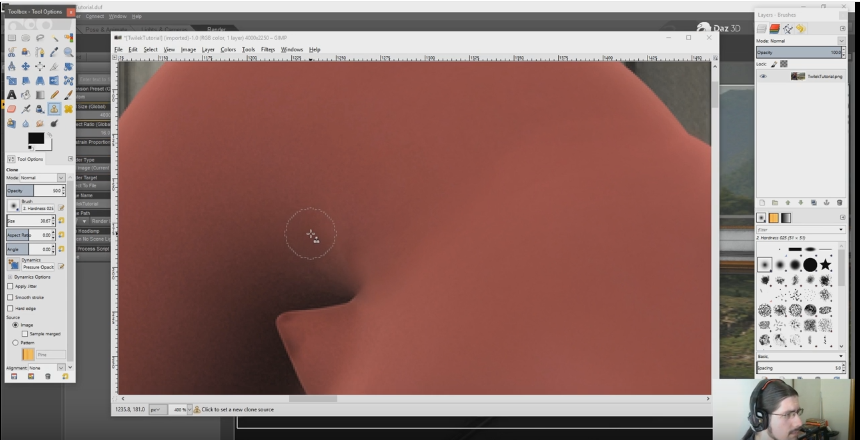
Task: Select the Free Select lasso tool
Action: click(x=40, y=38)
